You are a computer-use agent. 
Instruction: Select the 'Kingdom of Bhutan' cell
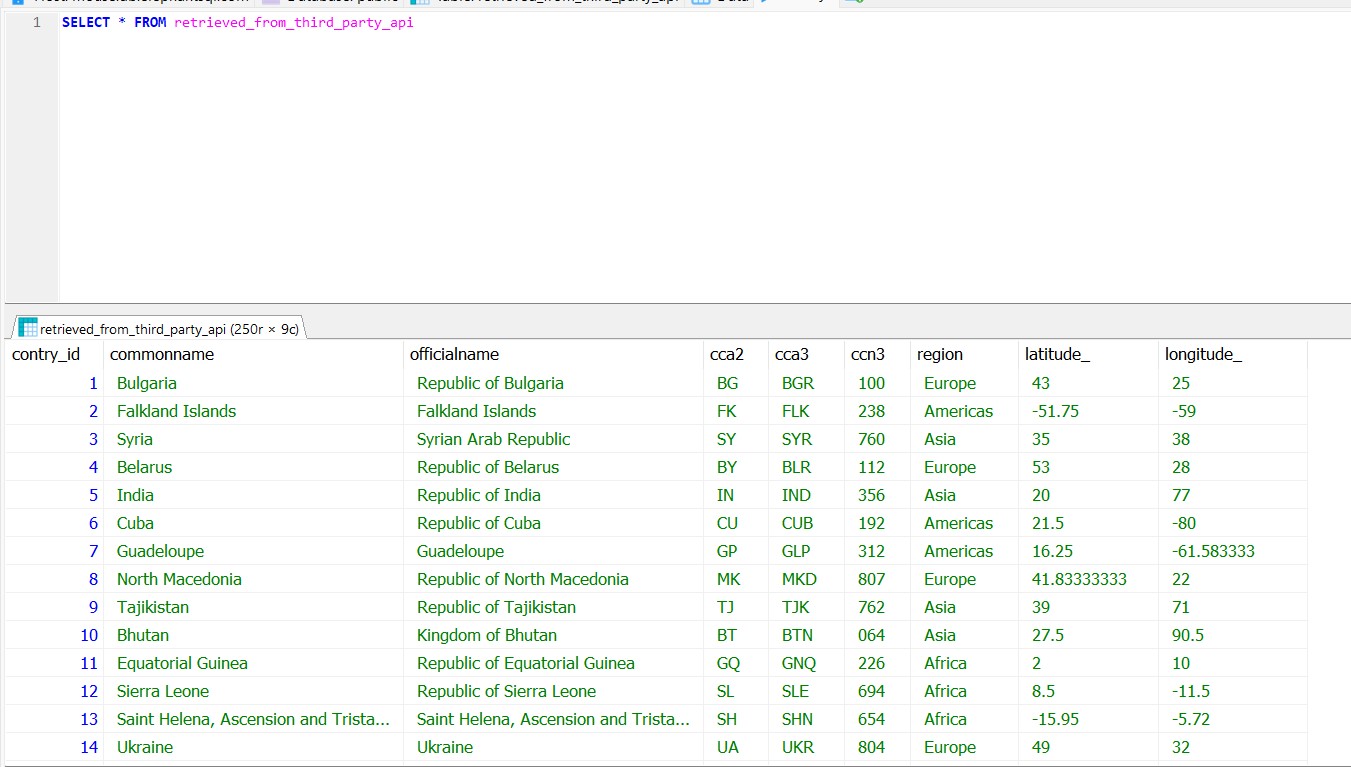[x=553, y=635]
